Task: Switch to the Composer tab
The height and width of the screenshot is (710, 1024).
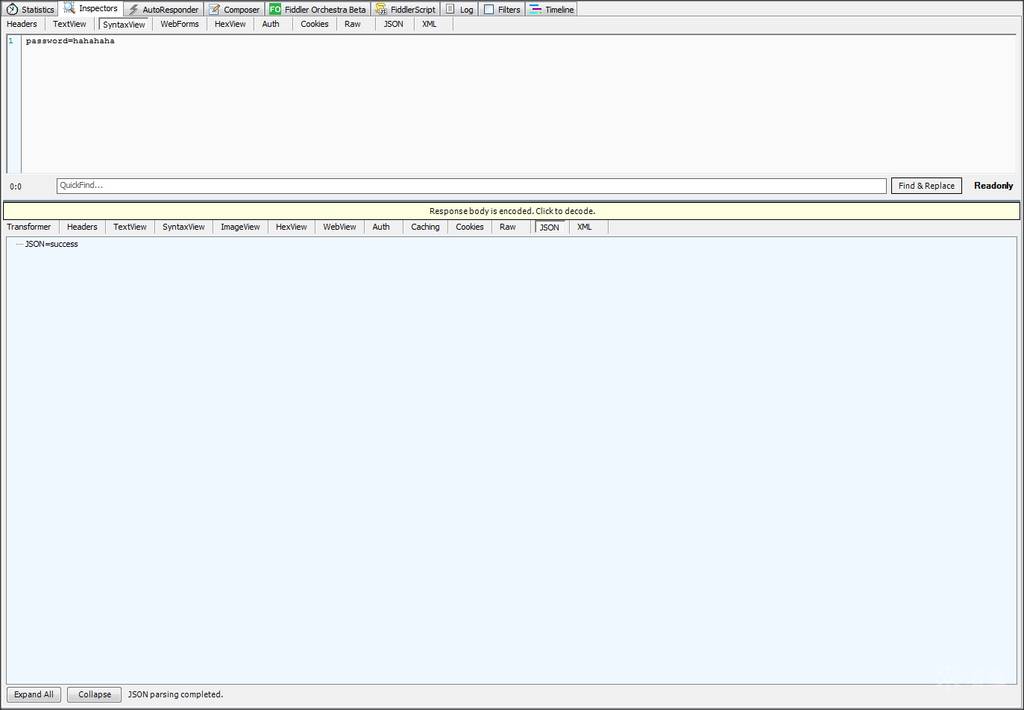Action: pyautogui.click(x=234, y=9)
